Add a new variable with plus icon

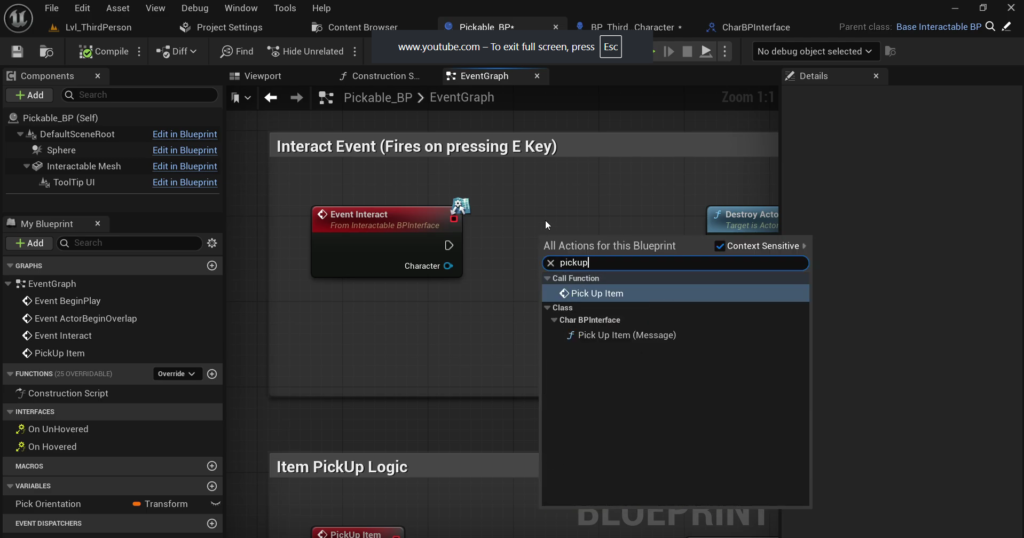212,486
